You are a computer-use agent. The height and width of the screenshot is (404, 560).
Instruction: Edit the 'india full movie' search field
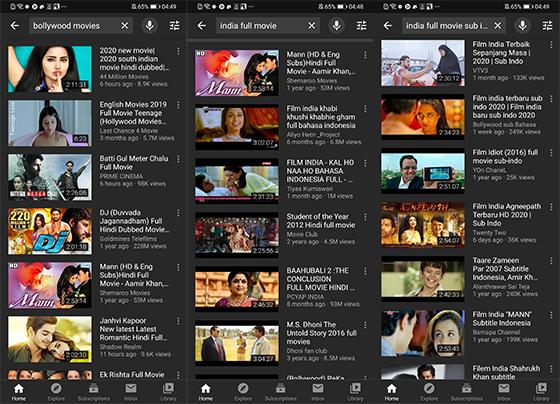pos(268,26)
